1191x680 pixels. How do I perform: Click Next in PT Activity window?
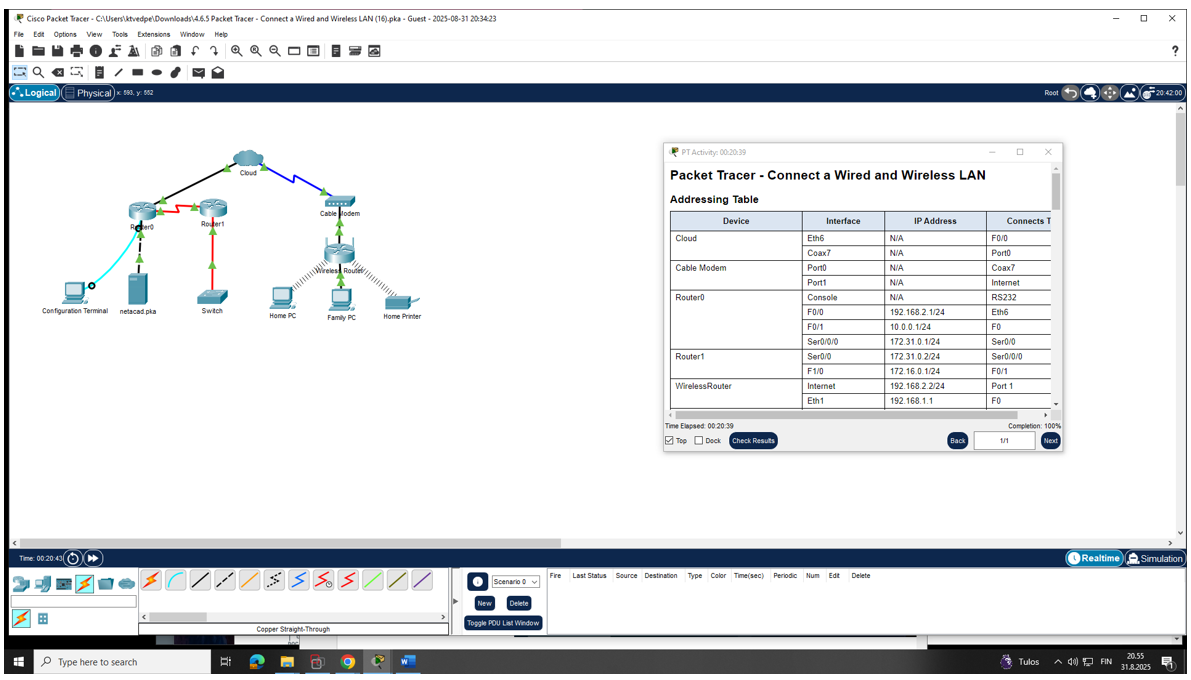[x=1050, y=441]
